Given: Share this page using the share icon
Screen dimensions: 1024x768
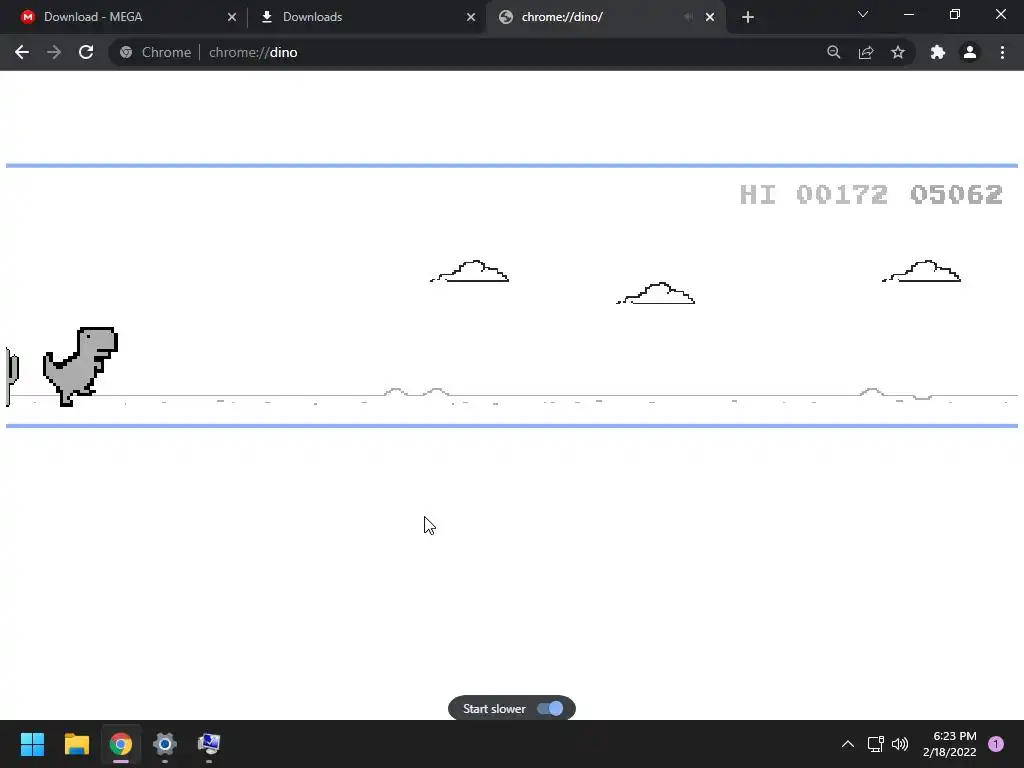Looking at the screenshot, I should tap(866, 52).
